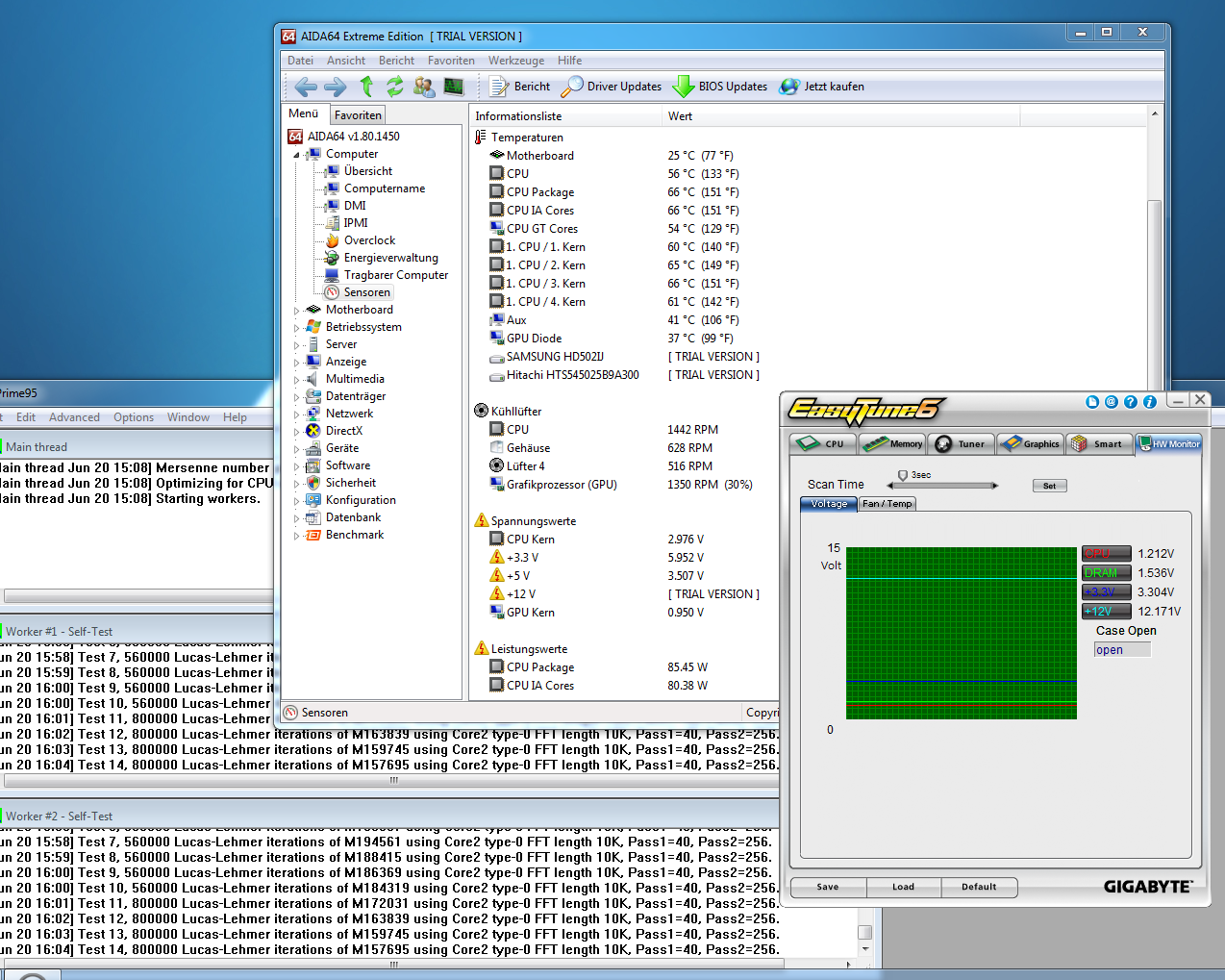Toggle the DRAM voltage graph legend
The height and width of the screenshot is (980, 1225).
click(x=1106, y=573)
